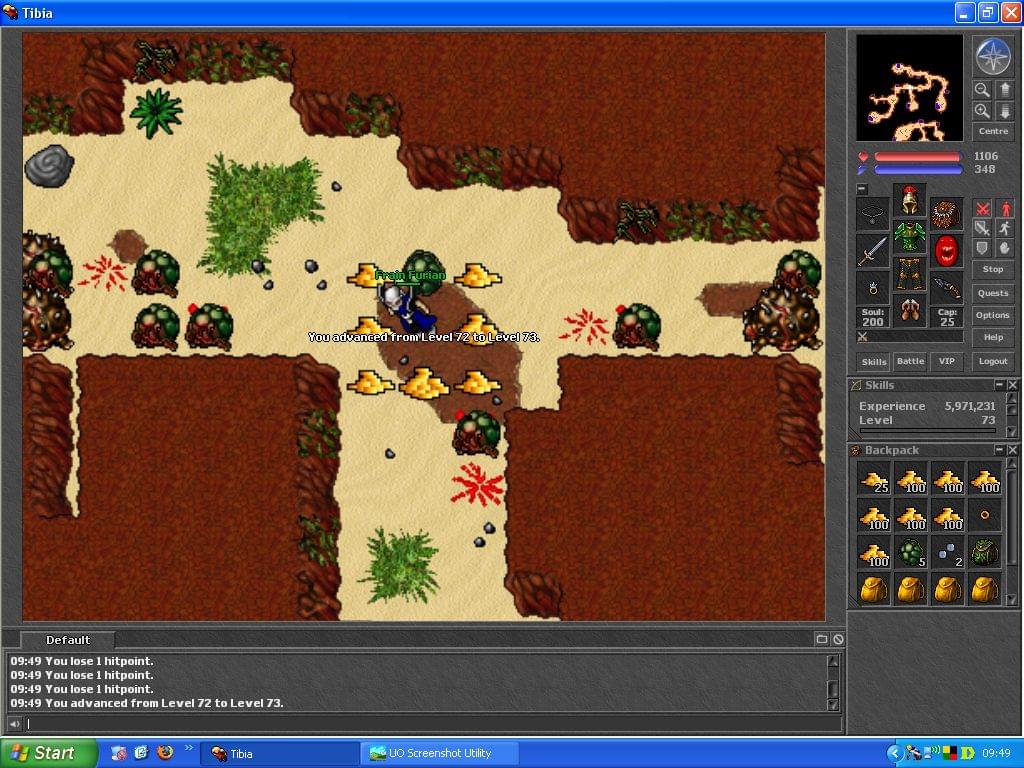Image resolution: width=1024 pixels, height=768 pixels.
Task: Toggle secure mode hand icon
Action: [1005, 248]
